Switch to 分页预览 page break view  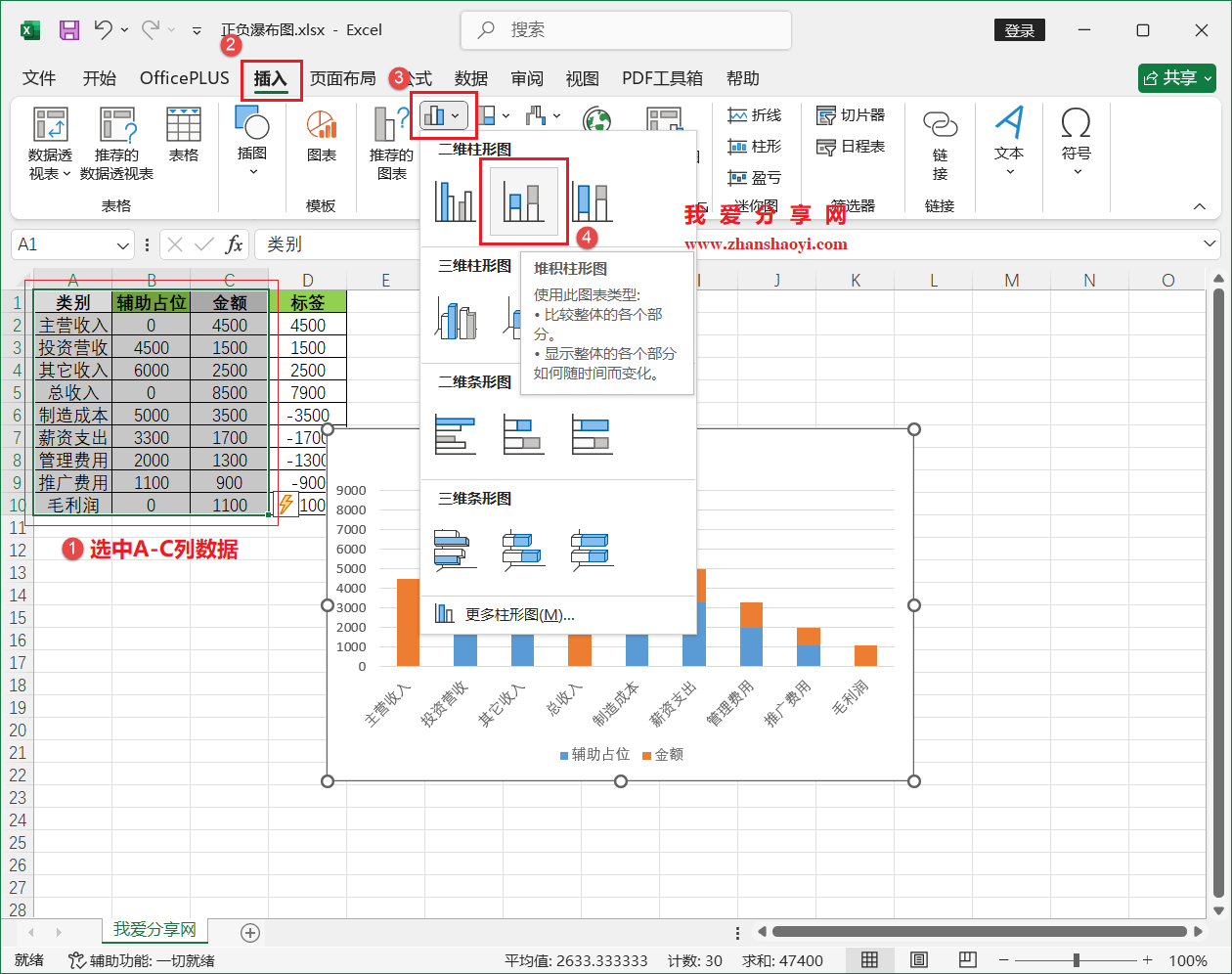click(x=967, y=959)
